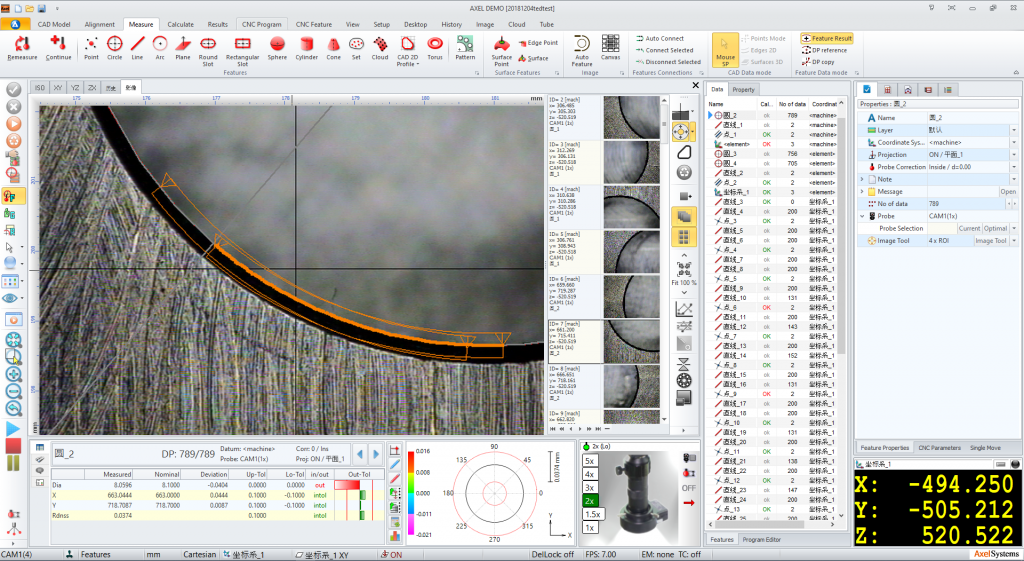The height and width of the screenshot is (561, 1024).
Task: Toggle Mouse SP CAD data mode
Action: pyautogui.click(x=725, y=51)
